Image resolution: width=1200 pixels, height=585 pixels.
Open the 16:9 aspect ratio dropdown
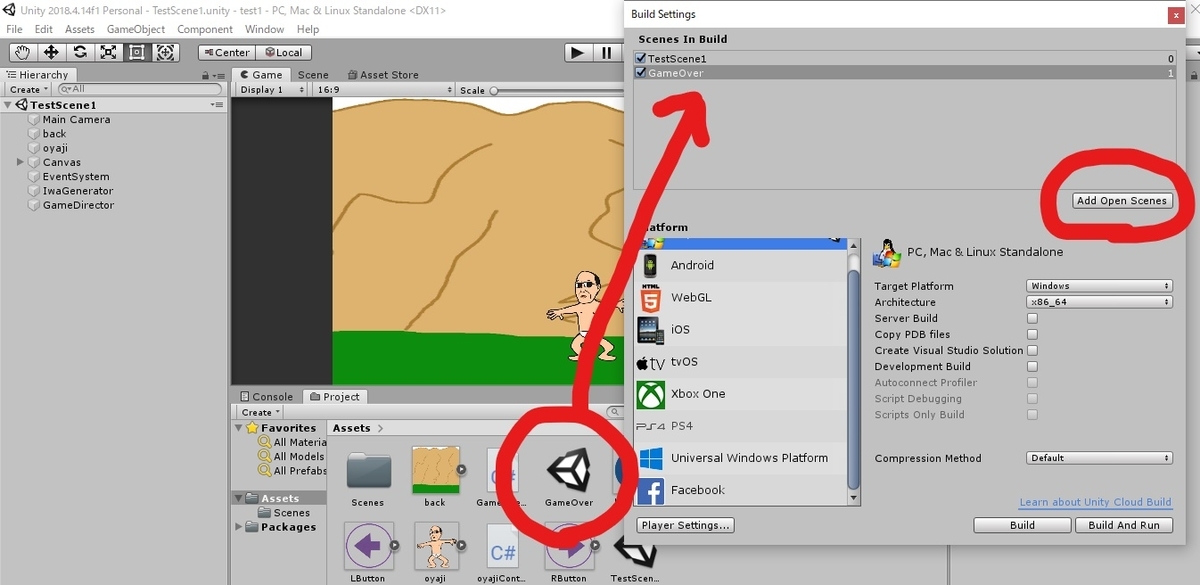point(384,90)
